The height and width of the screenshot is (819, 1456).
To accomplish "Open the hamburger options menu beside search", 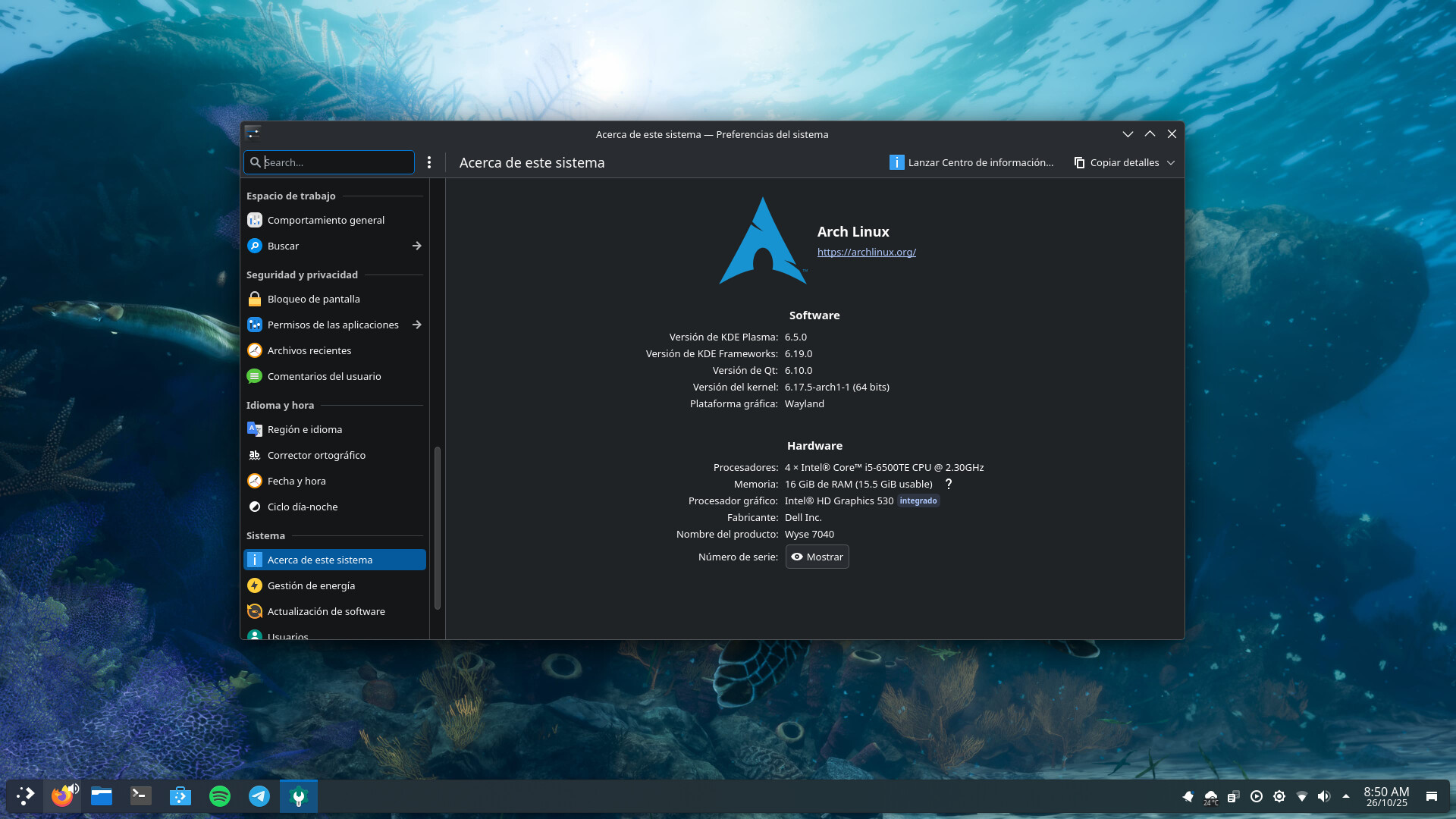I will [429, 162].
